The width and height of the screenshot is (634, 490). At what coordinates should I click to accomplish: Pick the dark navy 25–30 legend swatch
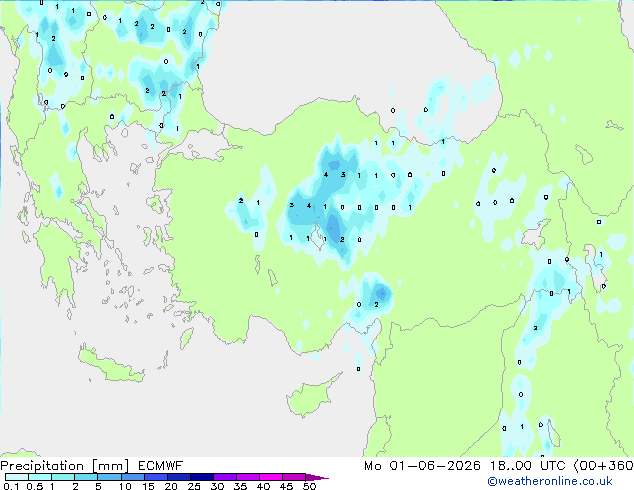[x=202, y=477]
